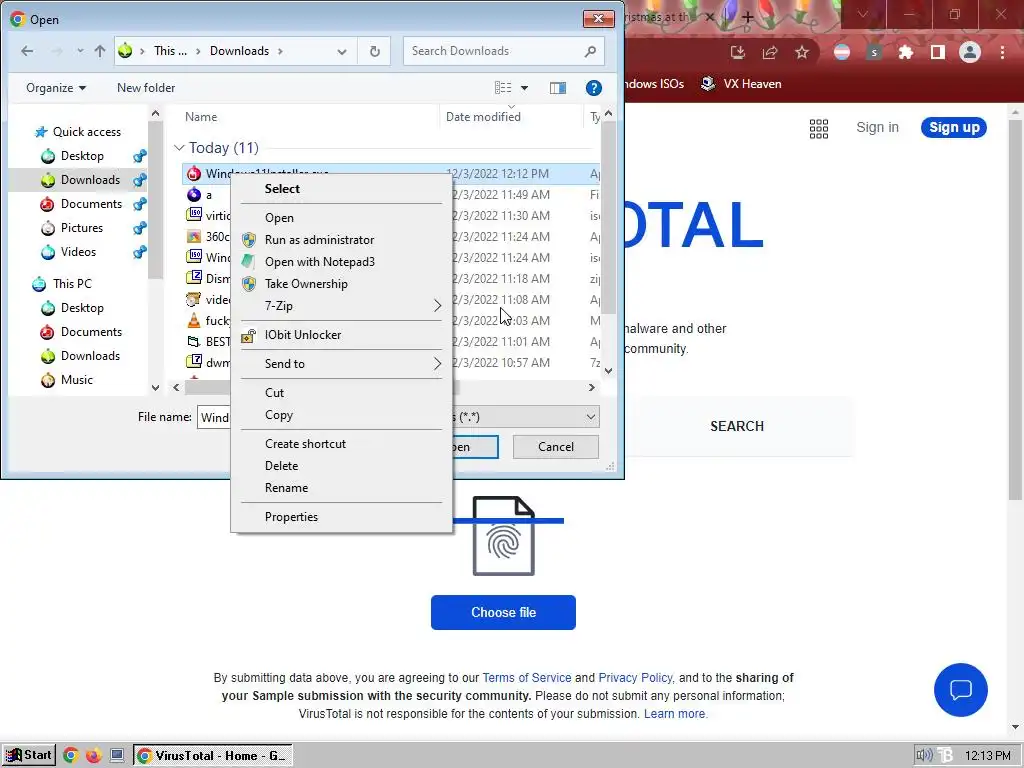Expand the Send to submenu

(438, 364)
